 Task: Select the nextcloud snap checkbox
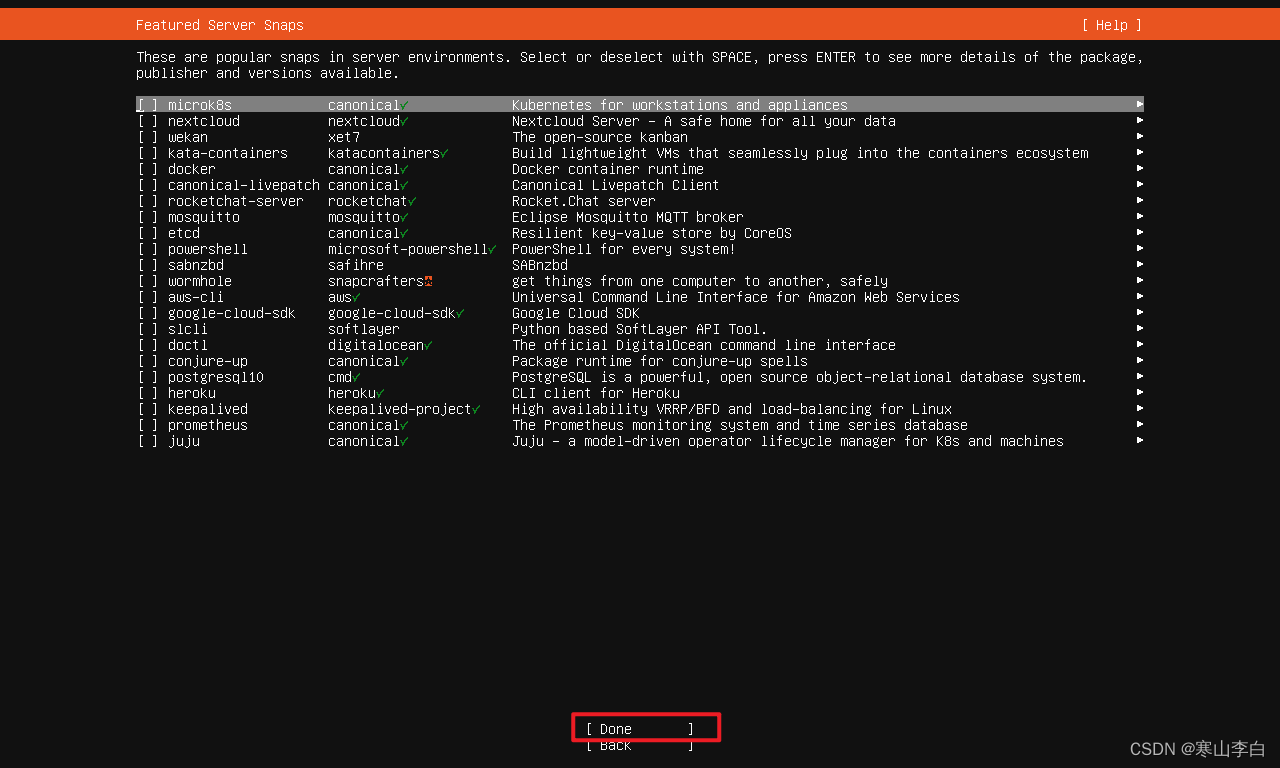click(x=148, y=121)
